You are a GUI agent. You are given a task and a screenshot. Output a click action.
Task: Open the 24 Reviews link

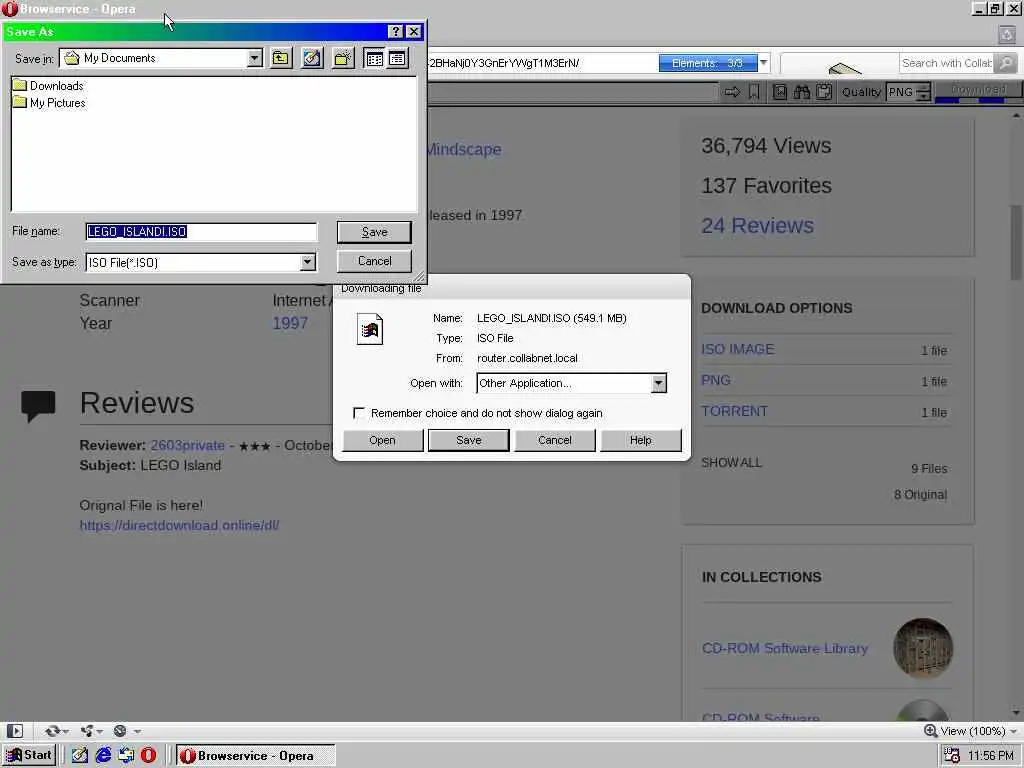point(758,225)
